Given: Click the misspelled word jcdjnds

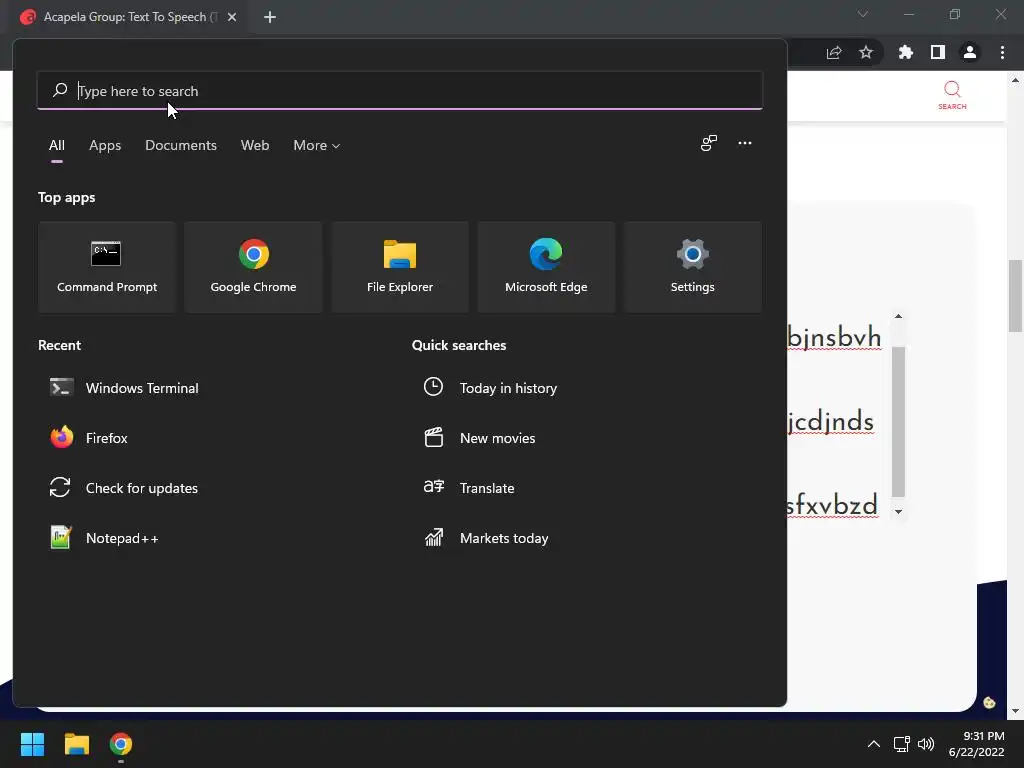Looking at the screenshot, I should pos(831,421).
